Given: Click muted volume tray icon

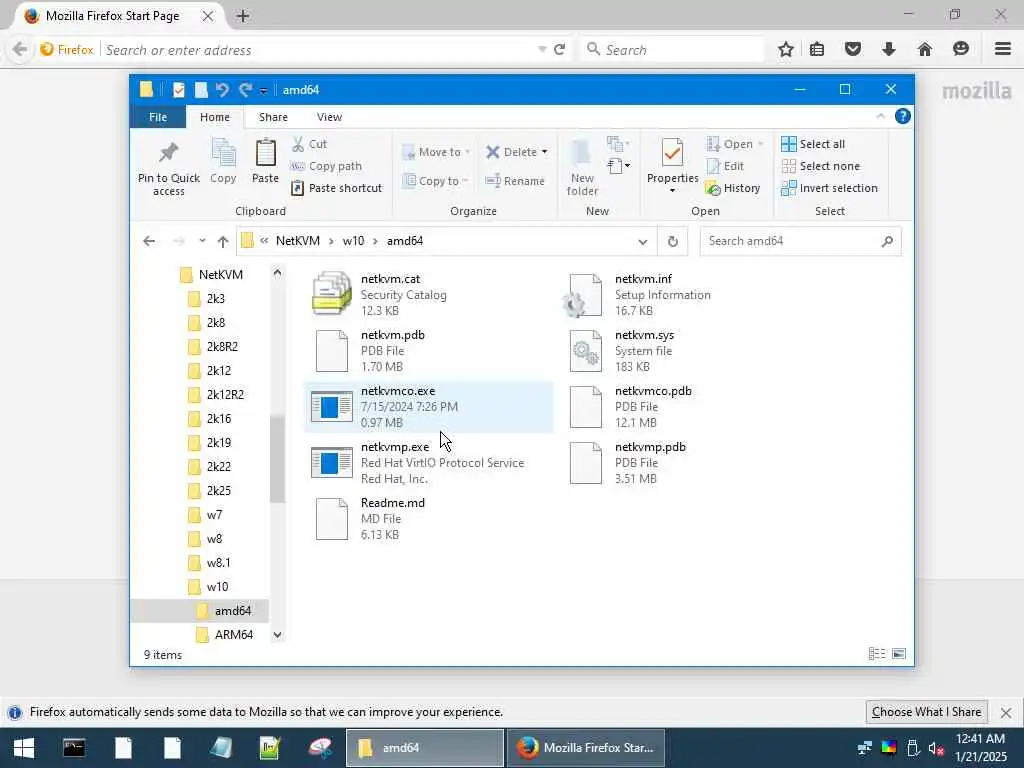Looking at the screenshot, I should [x=936, y=748].
